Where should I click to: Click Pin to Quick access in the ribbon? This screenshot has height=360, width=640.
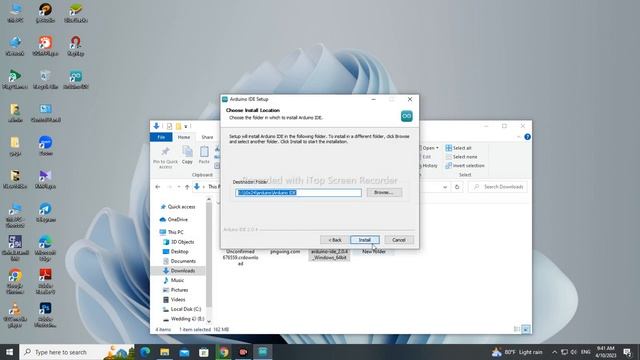pos(165,157)
